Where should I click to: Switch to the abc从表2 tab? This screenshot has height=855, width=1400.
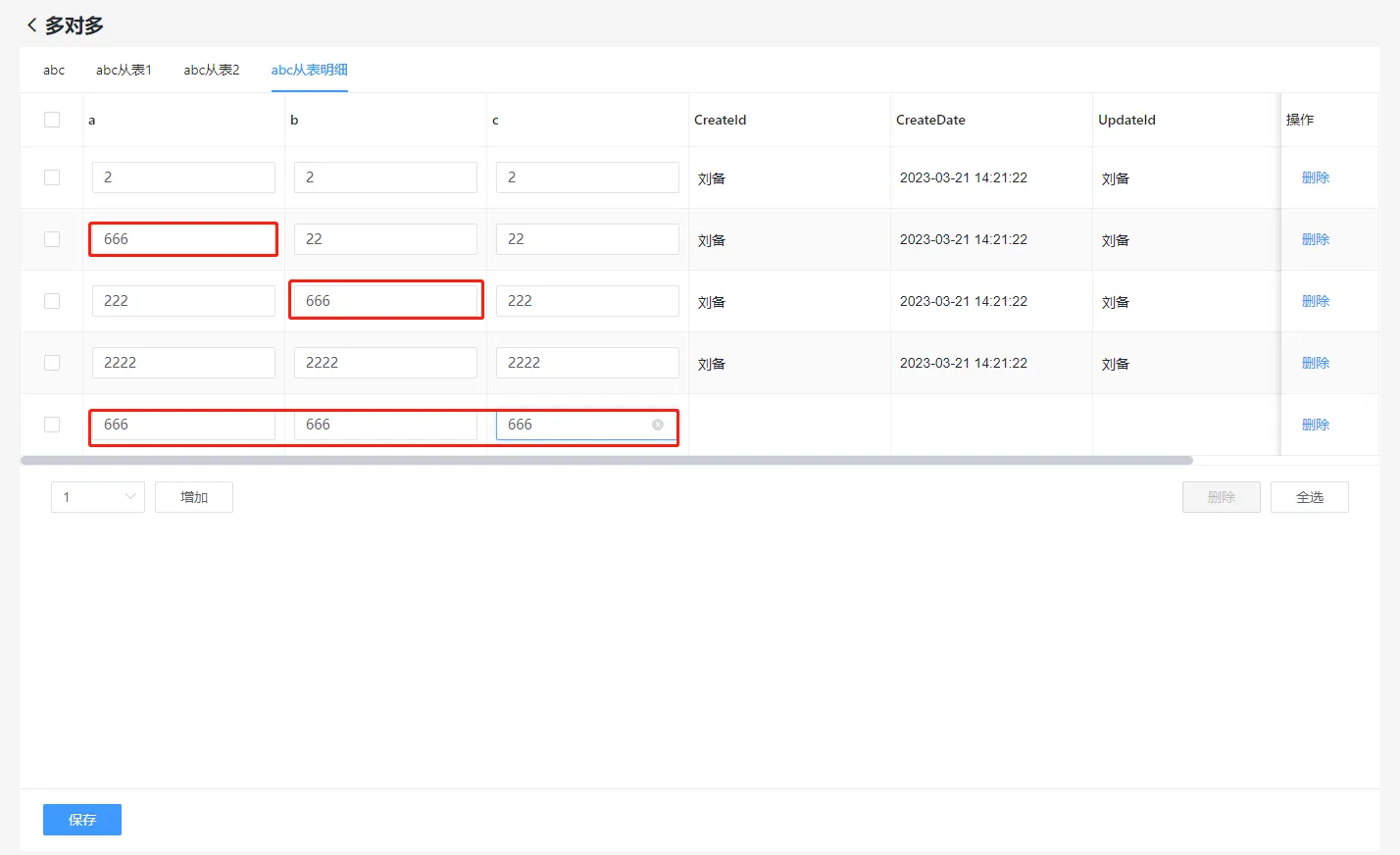(x=211, y=70)
